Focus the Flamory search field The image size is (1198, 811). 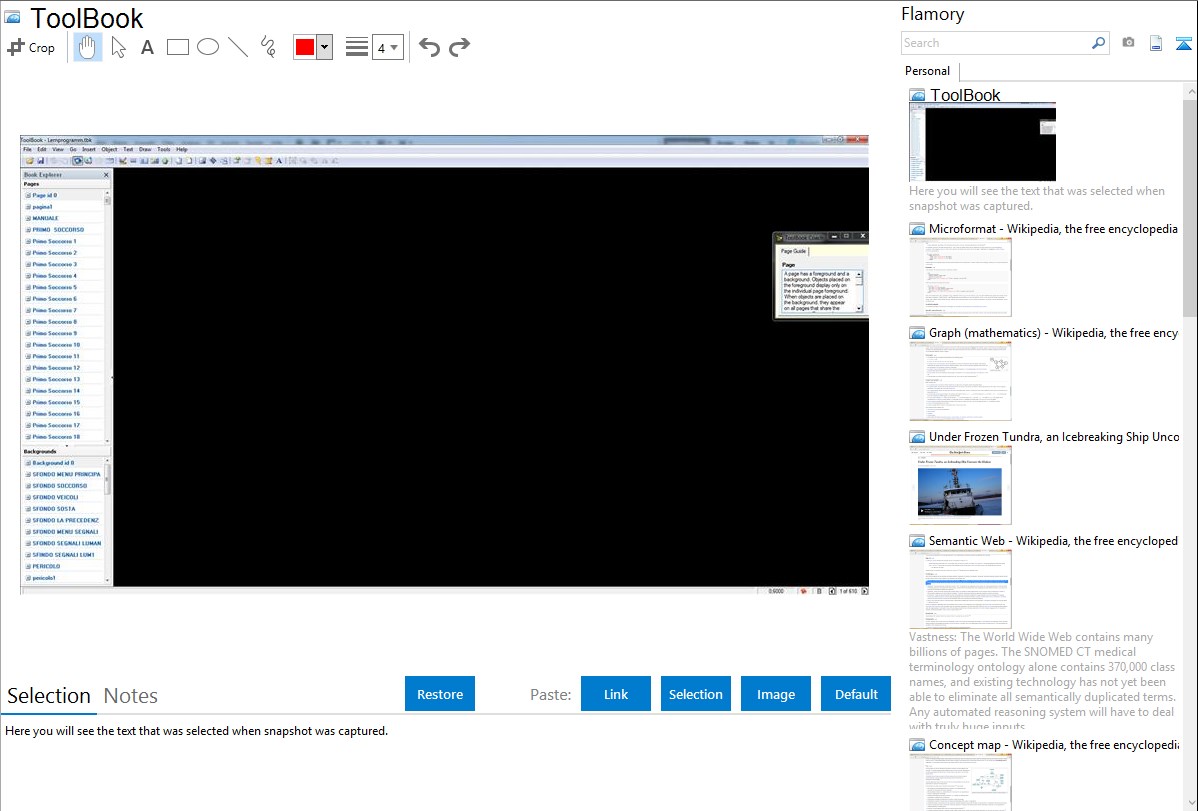click(x=995, y=43)
